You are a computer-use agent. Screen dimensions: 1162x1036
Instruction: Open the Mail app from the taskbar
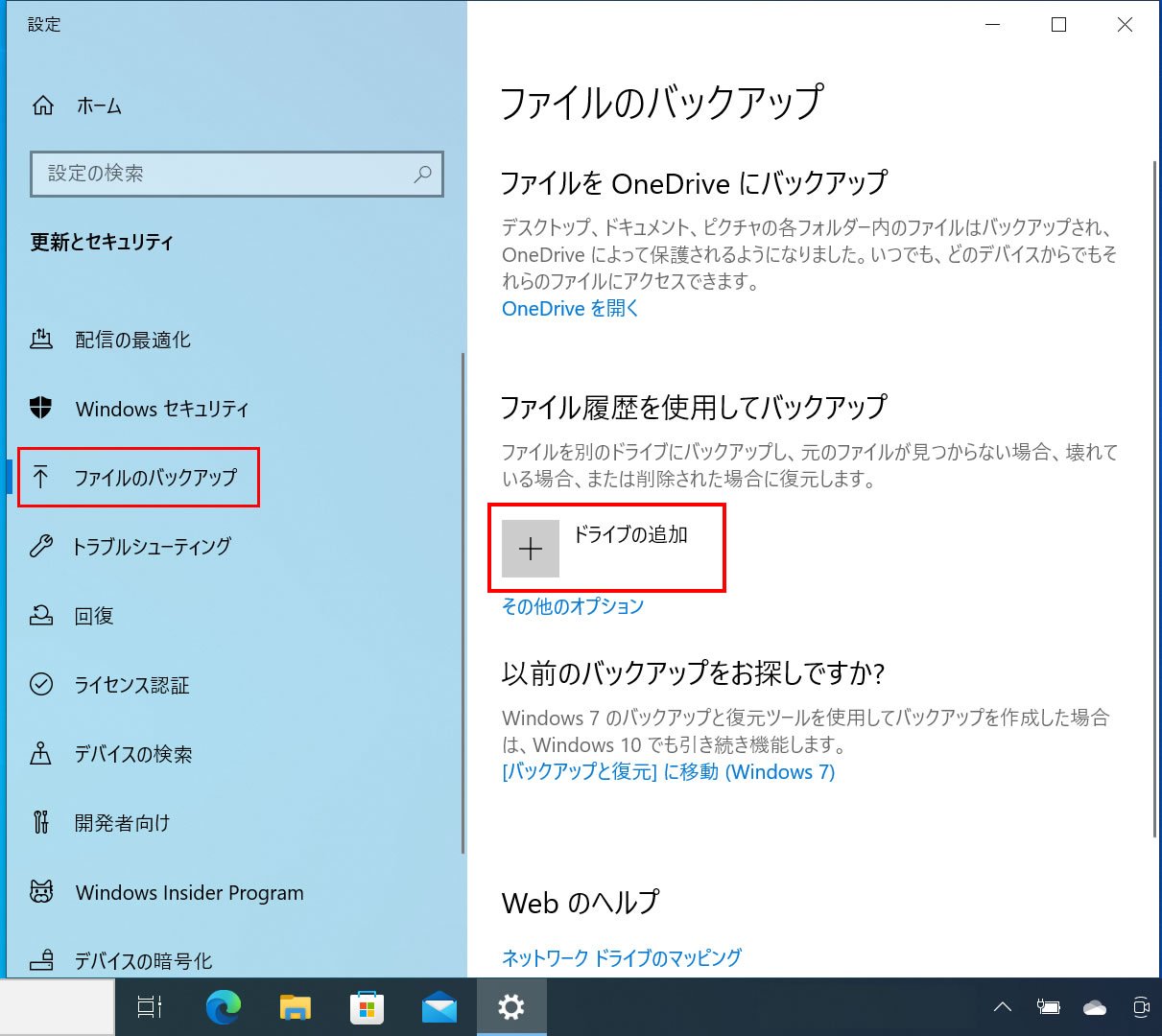439,1008
